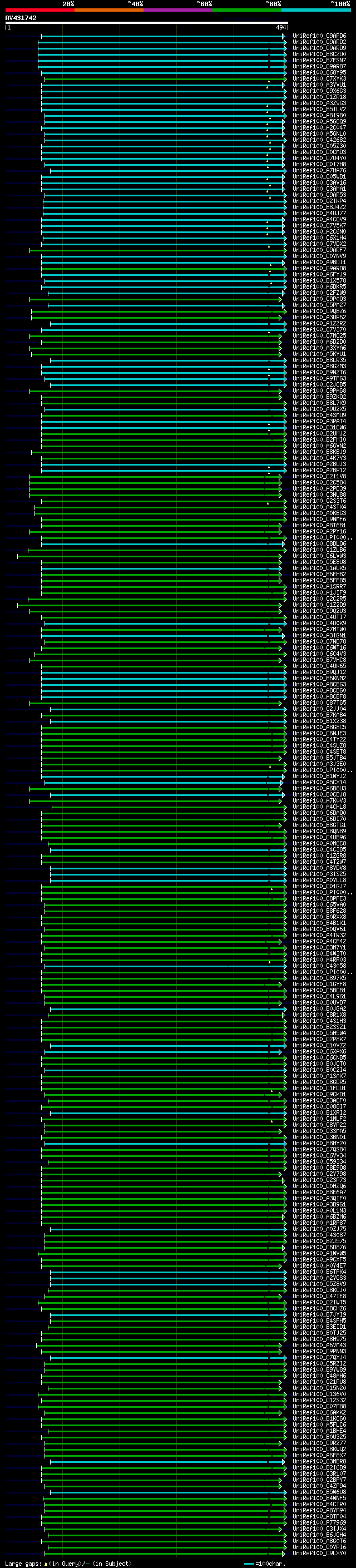Select the UniRef100_Q59334 label

(x=319, y=1161)
